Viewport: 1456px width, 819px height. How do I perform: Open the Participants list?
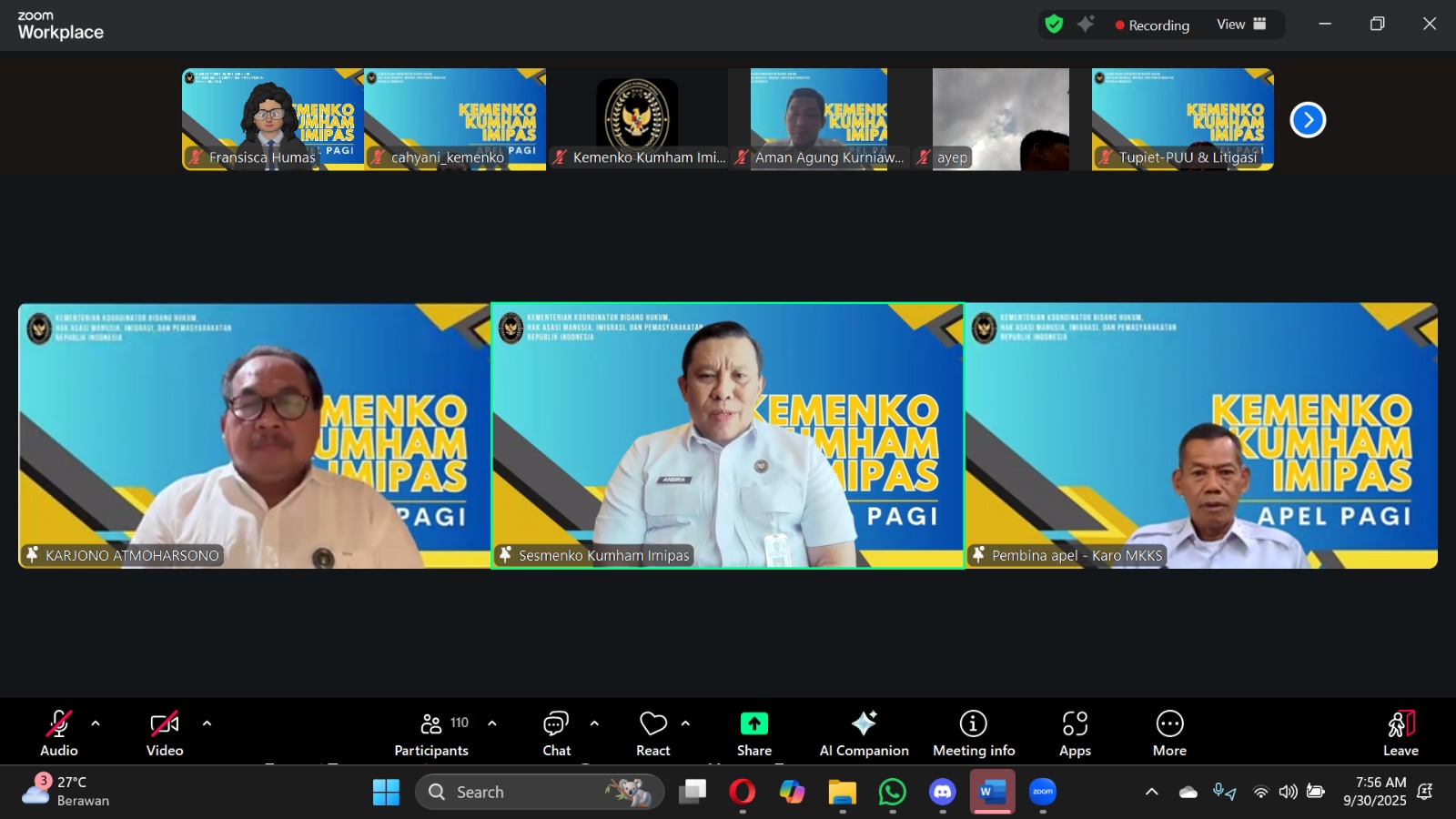pos(431,733)
